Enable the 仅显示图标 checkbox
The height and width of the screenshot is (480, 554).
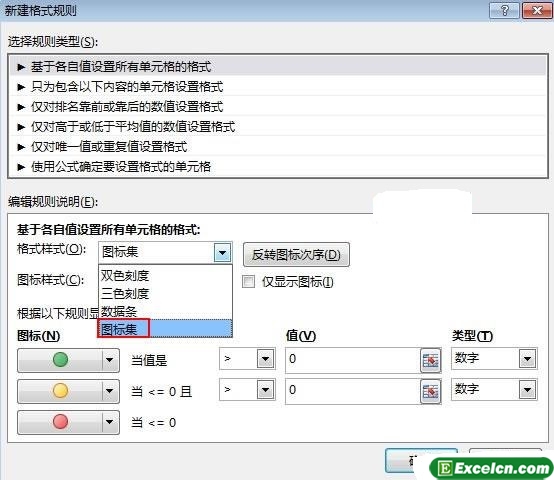248,282
